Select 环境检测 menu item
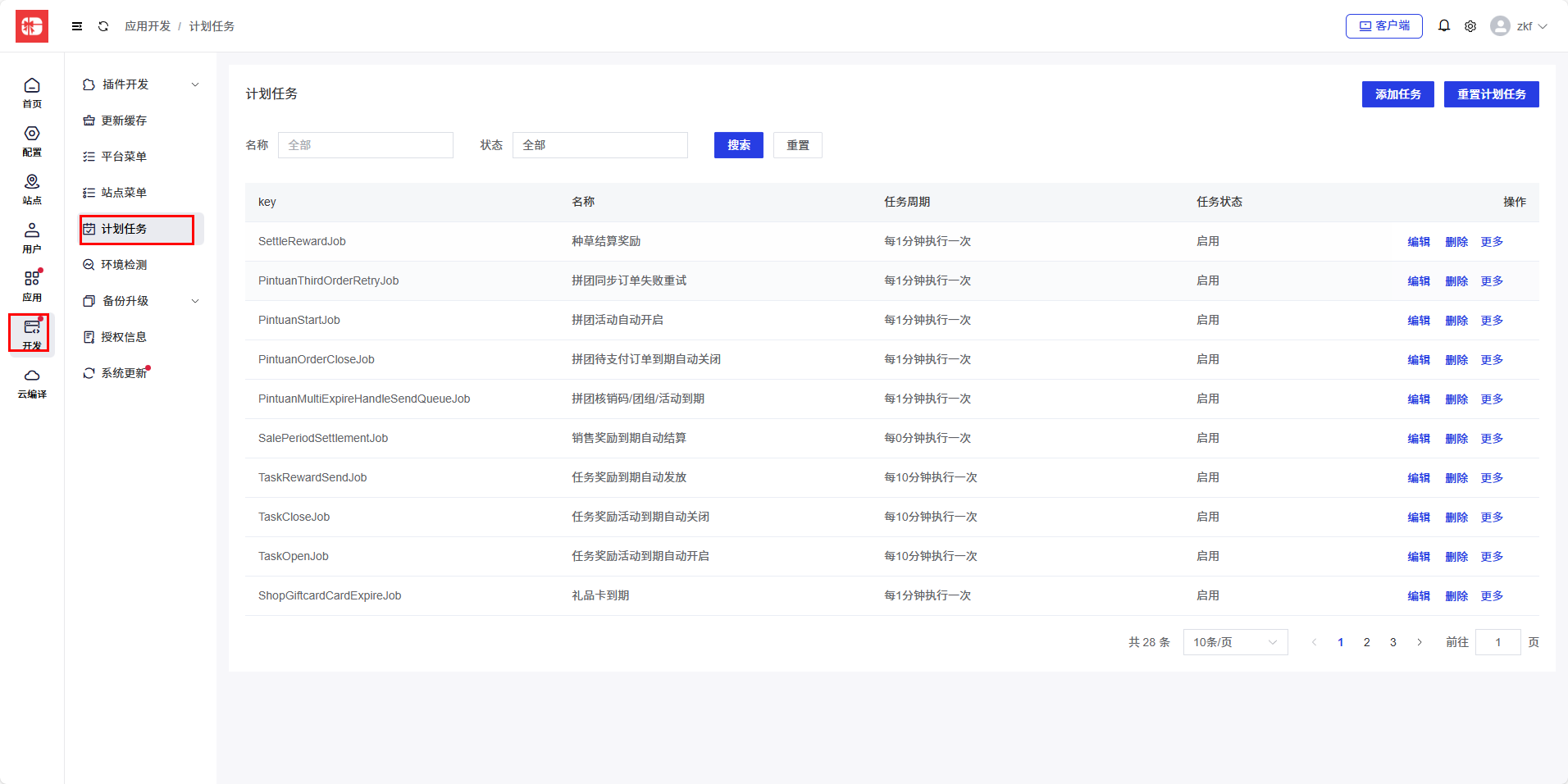 (124, 265)
